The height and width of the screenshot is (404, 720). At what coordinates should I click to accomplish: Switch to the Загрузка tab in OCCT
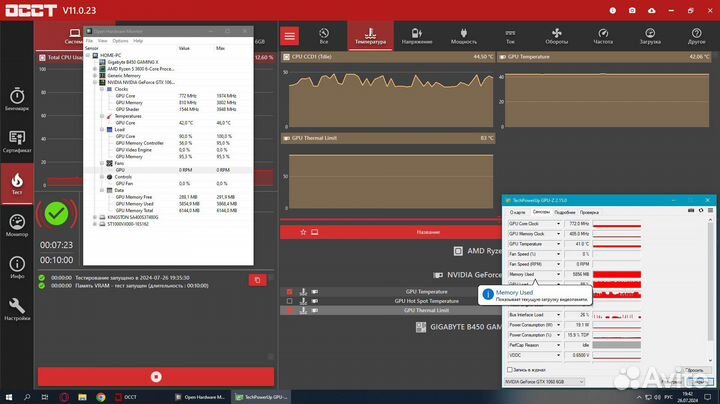pyautogui.click(x=650, y=36)
